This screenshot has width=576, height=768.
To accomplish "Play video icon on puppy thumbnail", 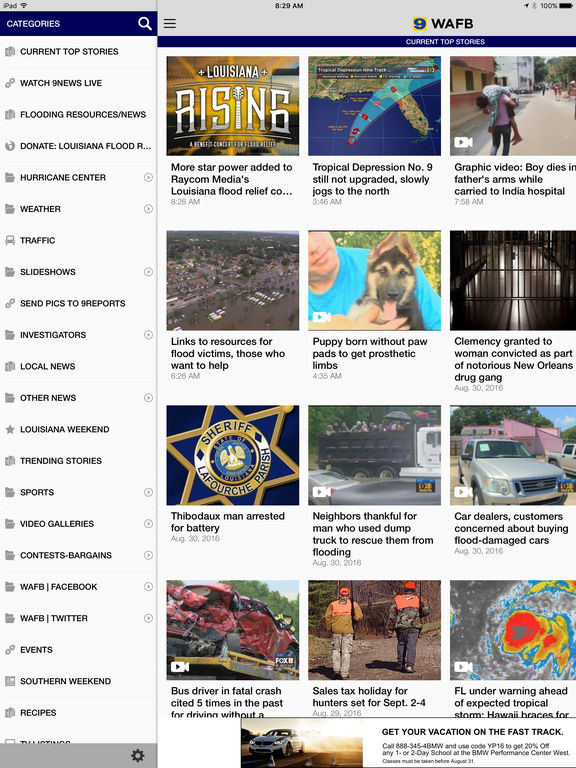I will (x=321, y=317).
